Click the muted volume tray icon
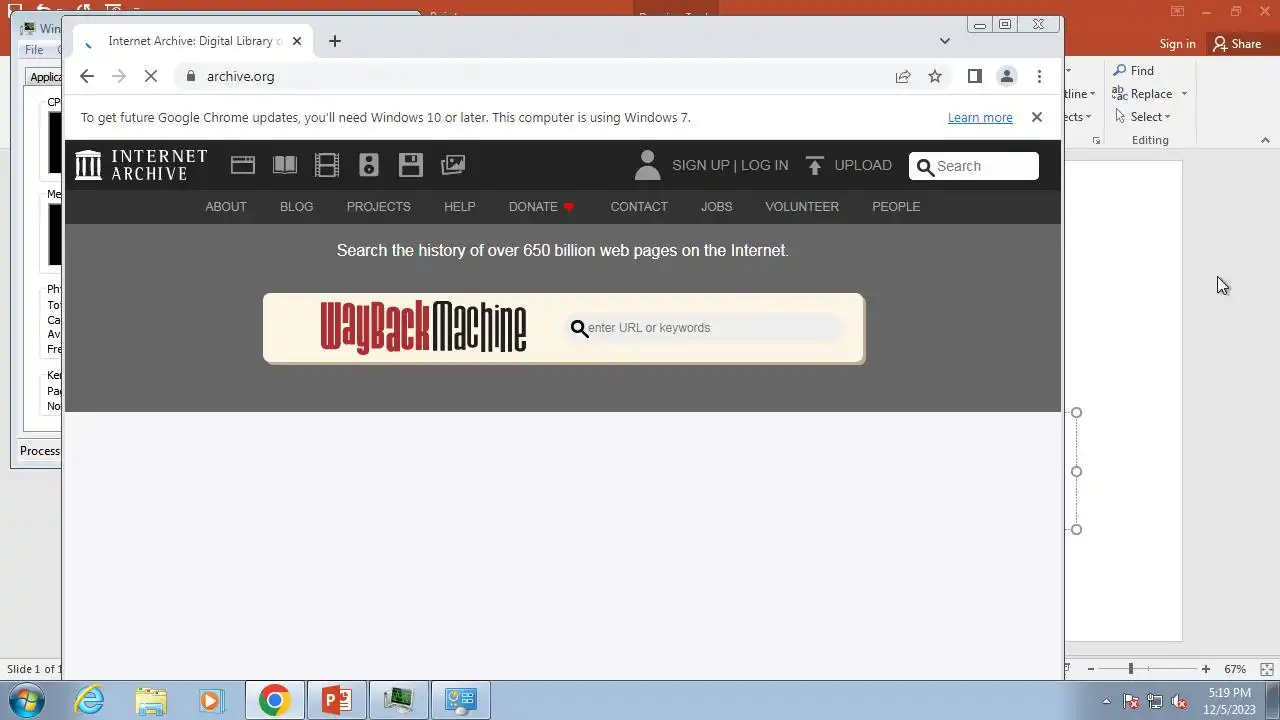The width and height of the screenshot is (1280, 720). 1180,701
